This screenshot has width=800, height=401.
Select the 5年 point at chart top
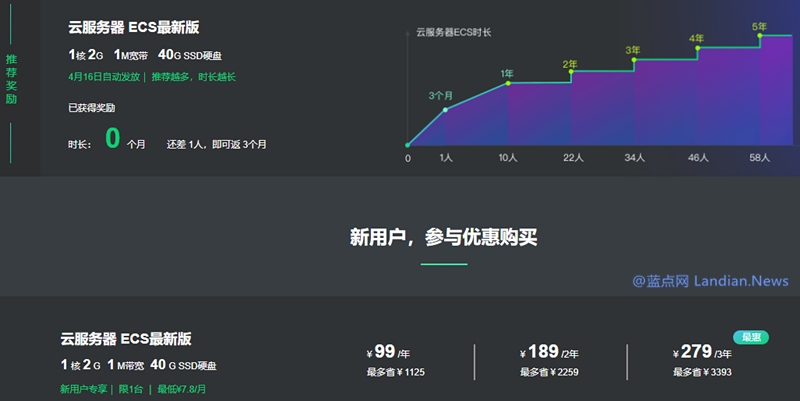click(x=760, y=35)
